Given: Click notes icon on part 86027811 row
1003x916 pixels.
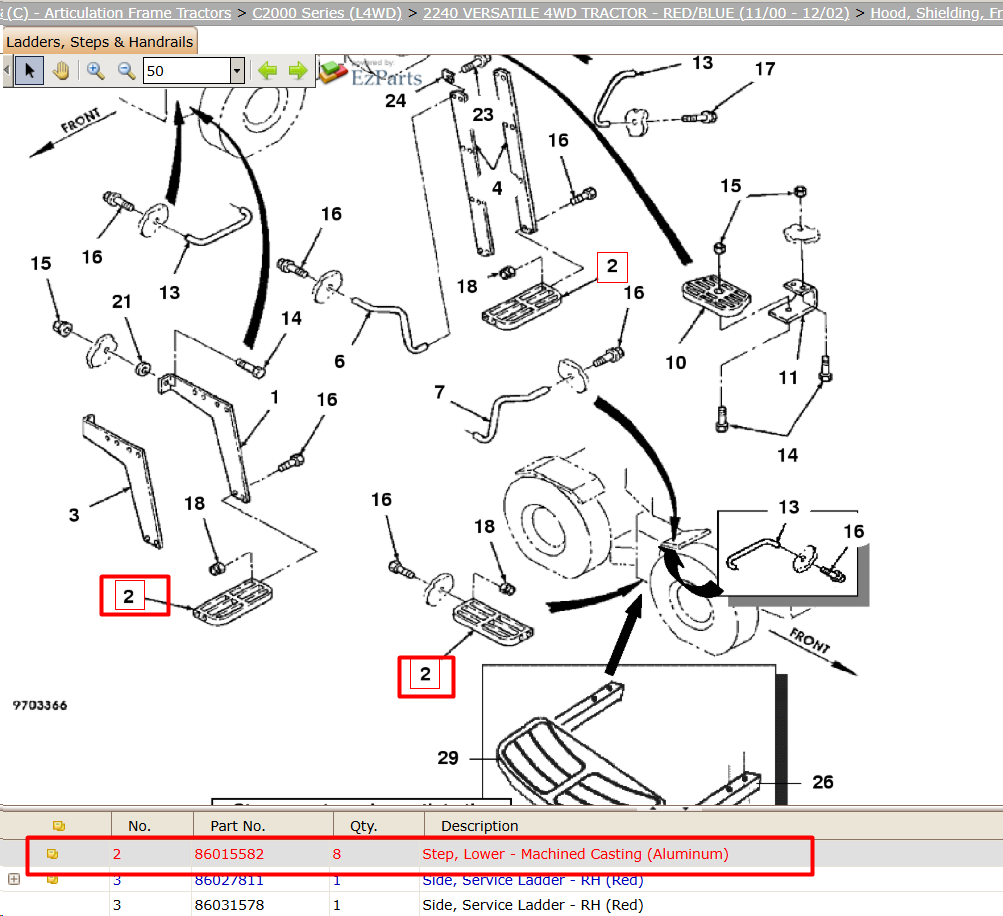Looking at the screenshot, I should 52,880.
